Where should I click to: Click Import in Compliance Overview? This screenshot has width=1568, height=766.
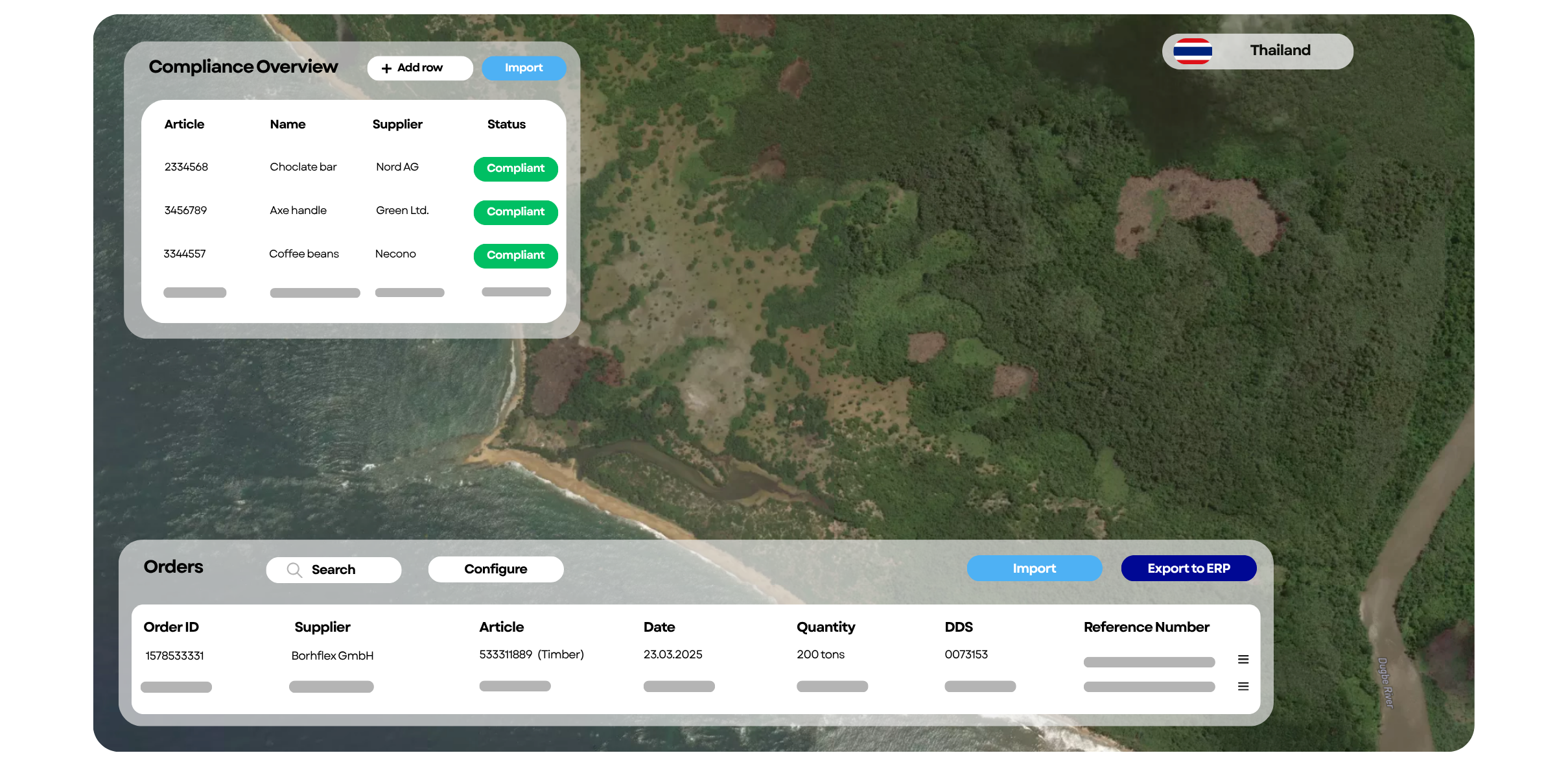[523, 68]
